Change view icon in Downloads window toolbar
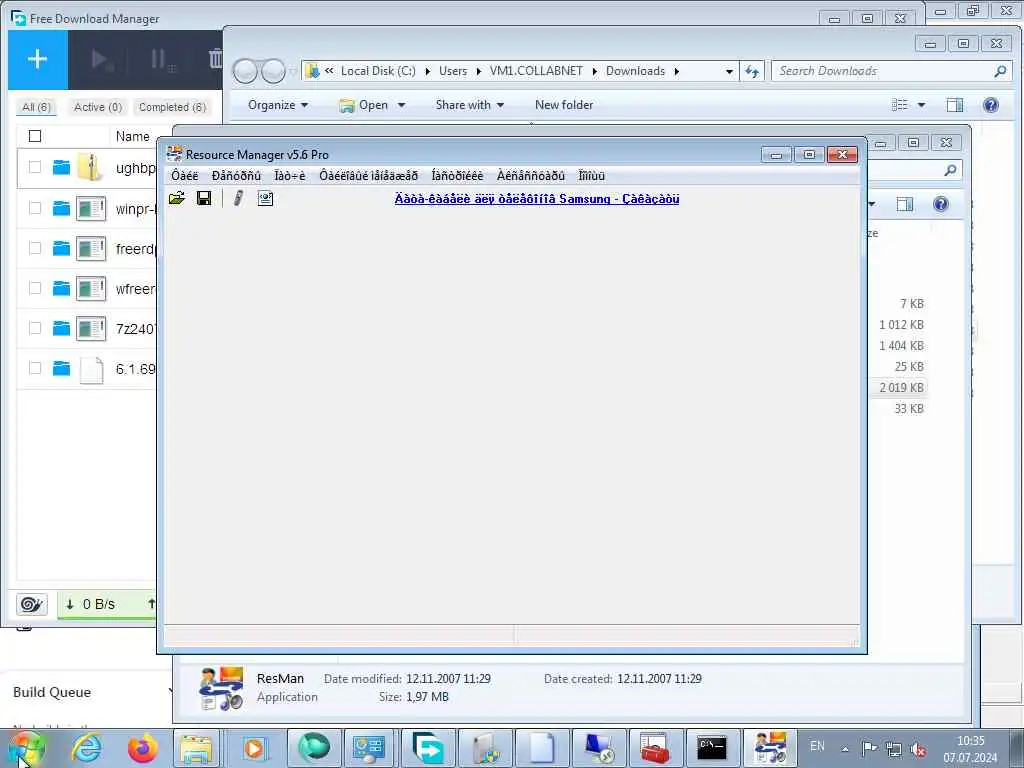1024x768 pixels. 900,105
